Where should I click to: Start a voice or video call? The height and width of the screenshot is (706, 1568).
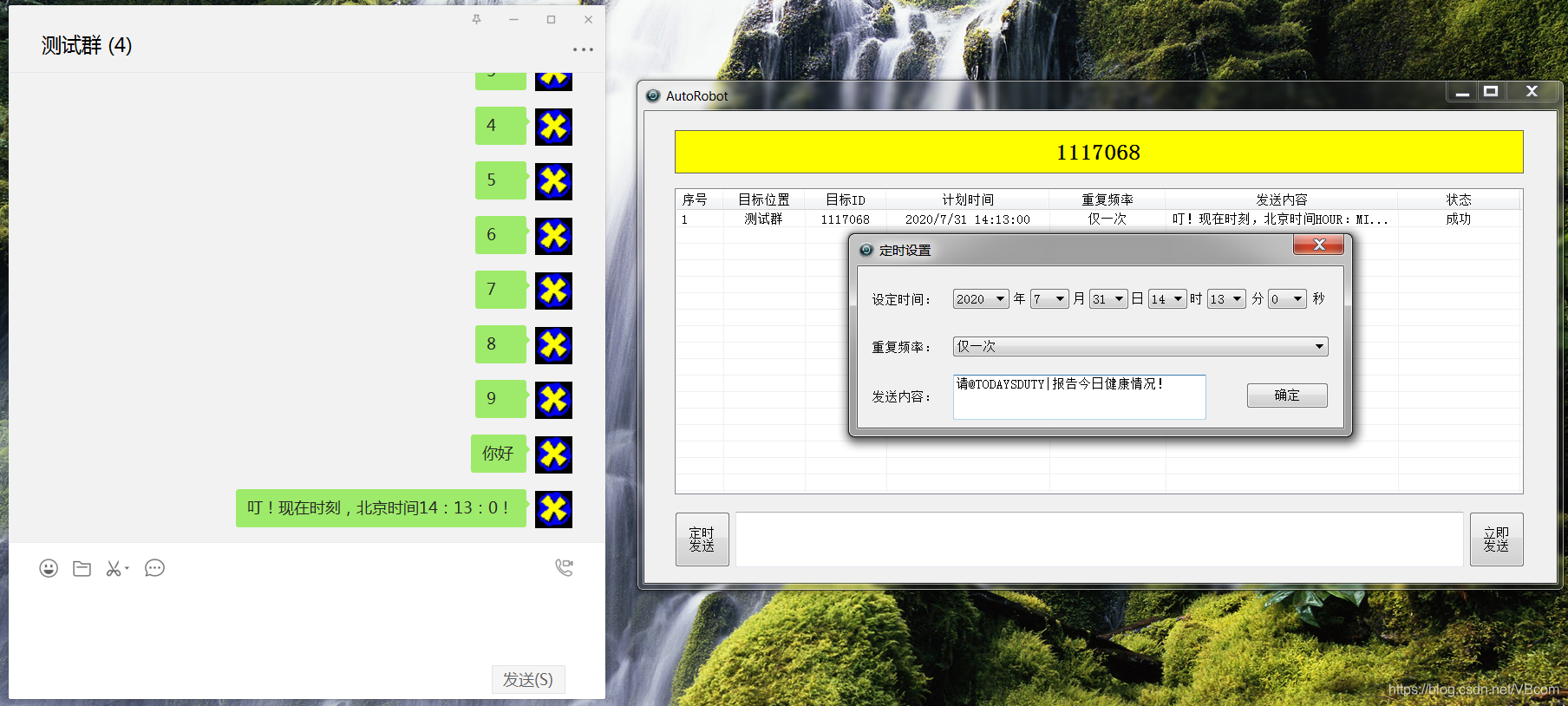pos(564,567)
